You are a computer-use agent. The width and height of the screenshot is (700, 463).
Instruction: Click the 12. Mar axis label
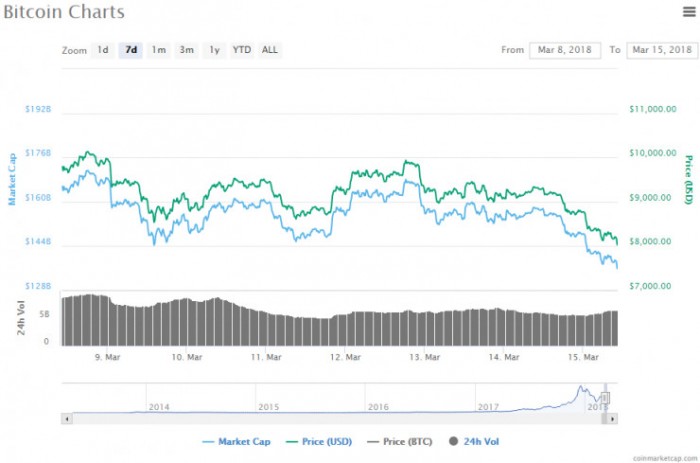pyautogui.click(x=345, y=357)
